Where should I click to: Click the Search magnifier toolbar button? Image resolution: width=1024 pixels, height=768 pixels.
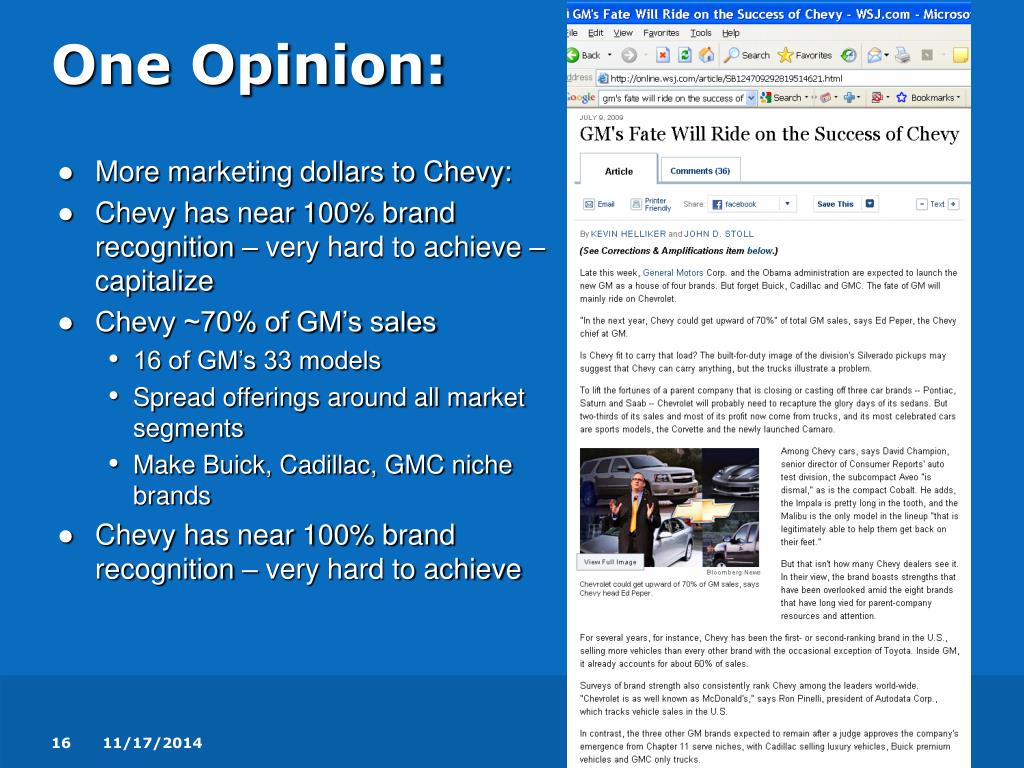pyautogui.click(x=746, y=56)
